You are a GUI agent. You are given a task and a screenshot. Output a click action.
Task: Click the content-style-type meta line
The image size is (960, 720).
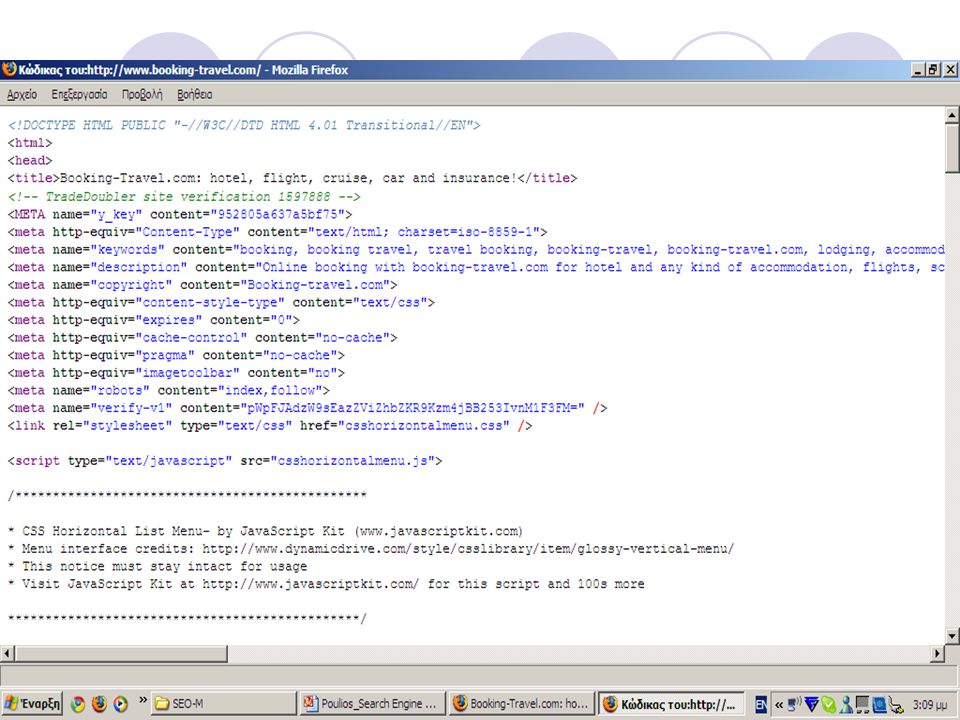click(x=221, y=302)
